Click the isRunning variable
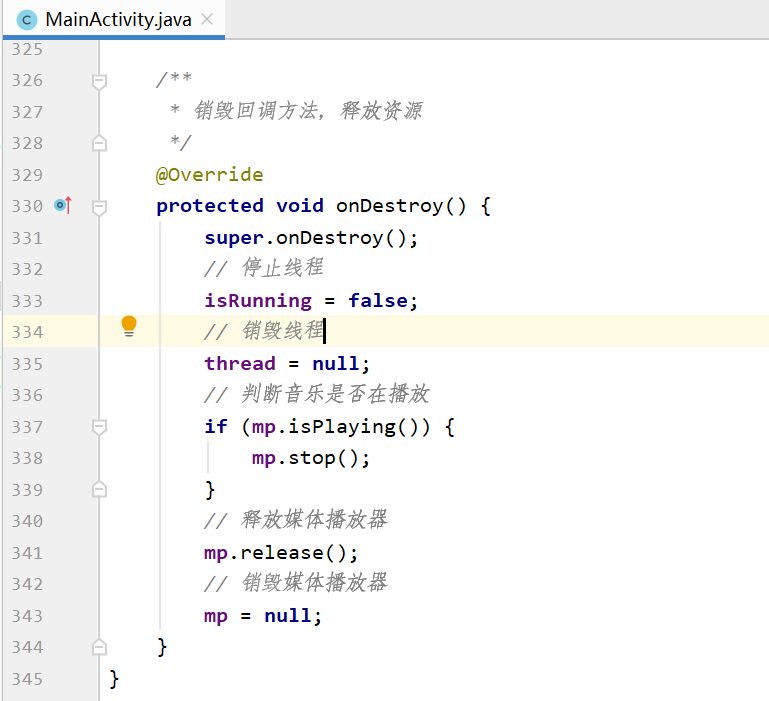769x701 pixels. point(258,301)
